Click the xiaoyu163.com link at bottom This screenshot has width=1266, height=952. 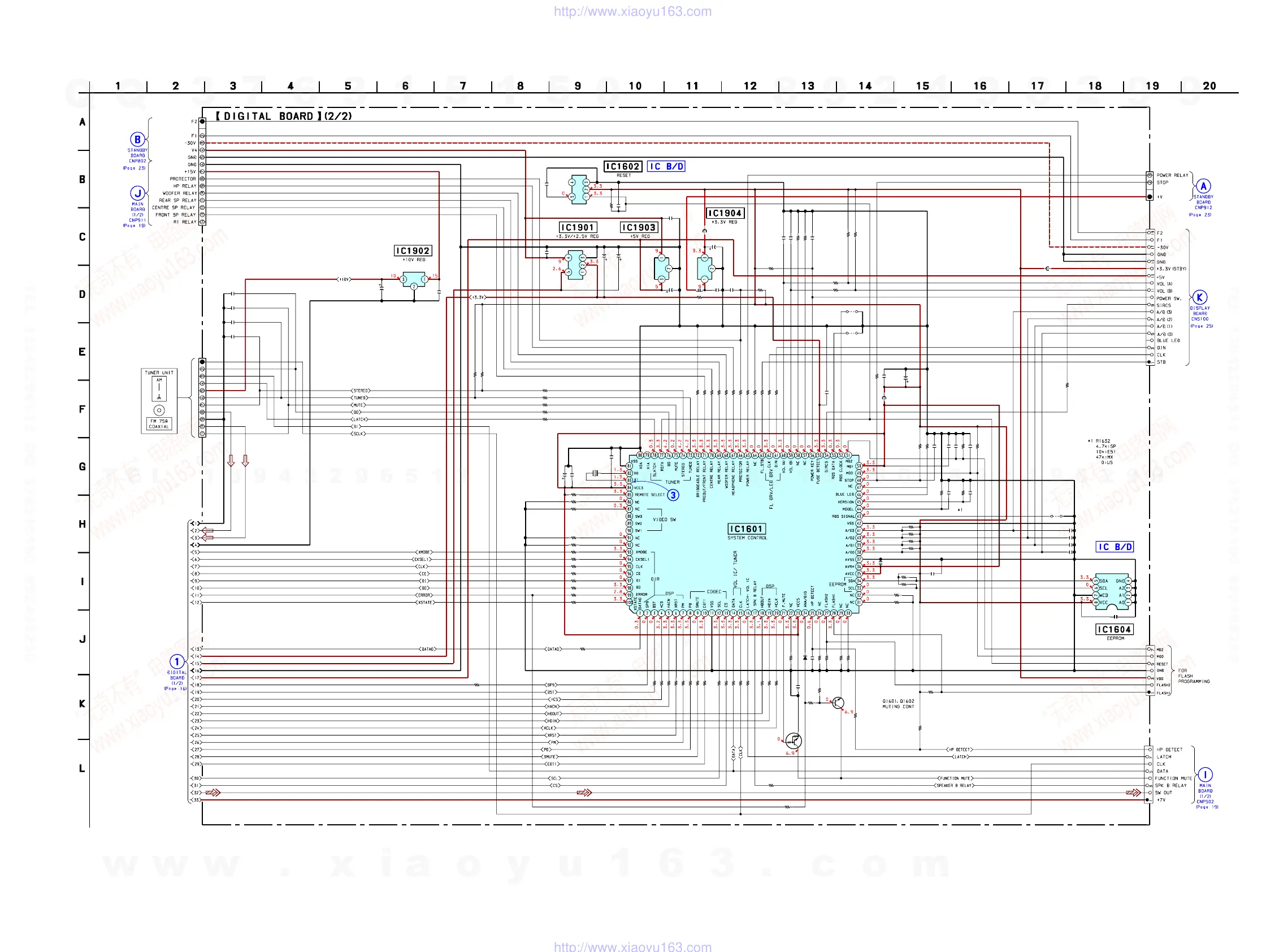click(x=632, y=946)
